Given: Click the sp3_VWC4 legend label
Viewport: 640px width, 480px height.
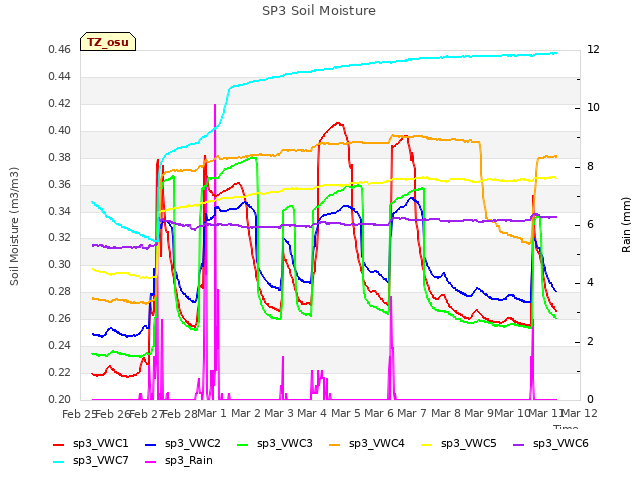Looking at the screenshot, I should point(377,443).
